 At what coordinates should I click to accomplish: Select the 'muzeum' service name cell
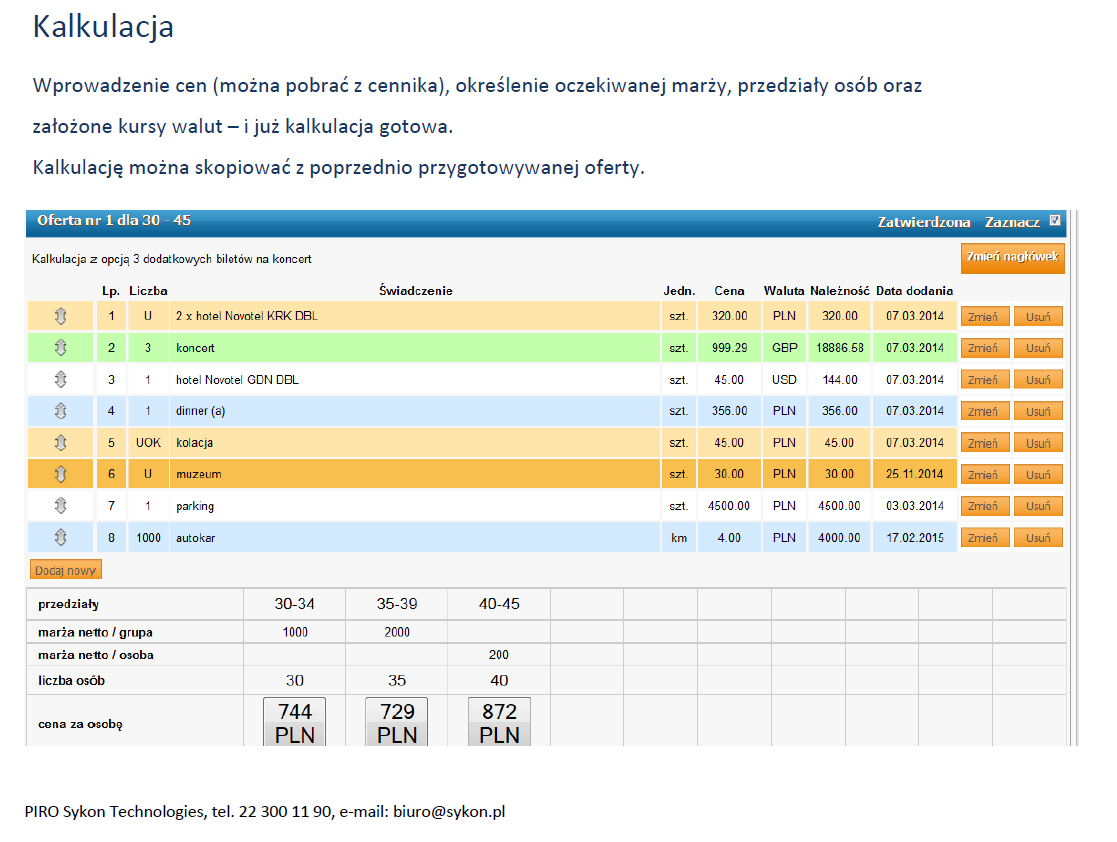415,474
